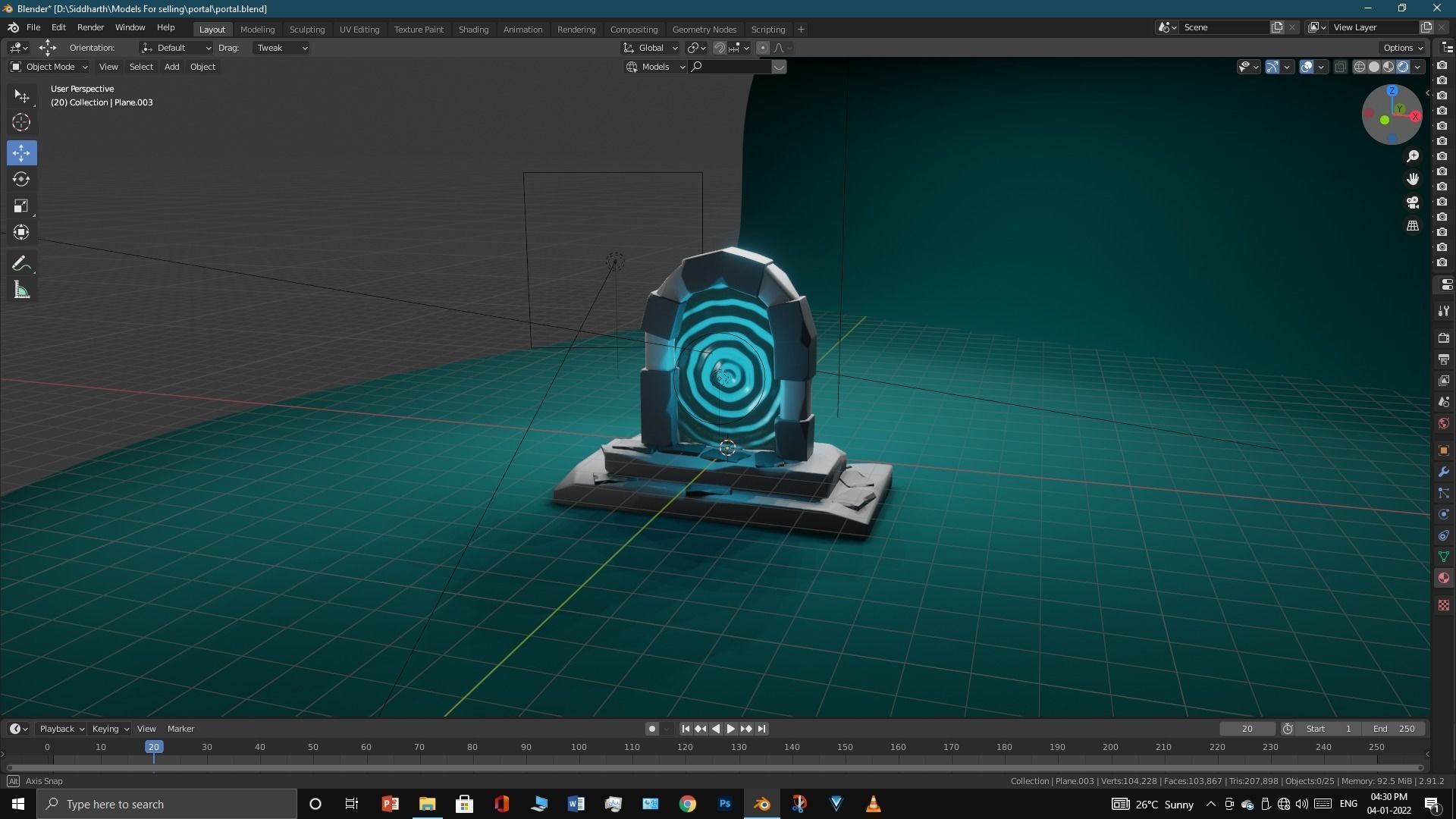Open the Object Mode dropdown

tap(49, 67)
